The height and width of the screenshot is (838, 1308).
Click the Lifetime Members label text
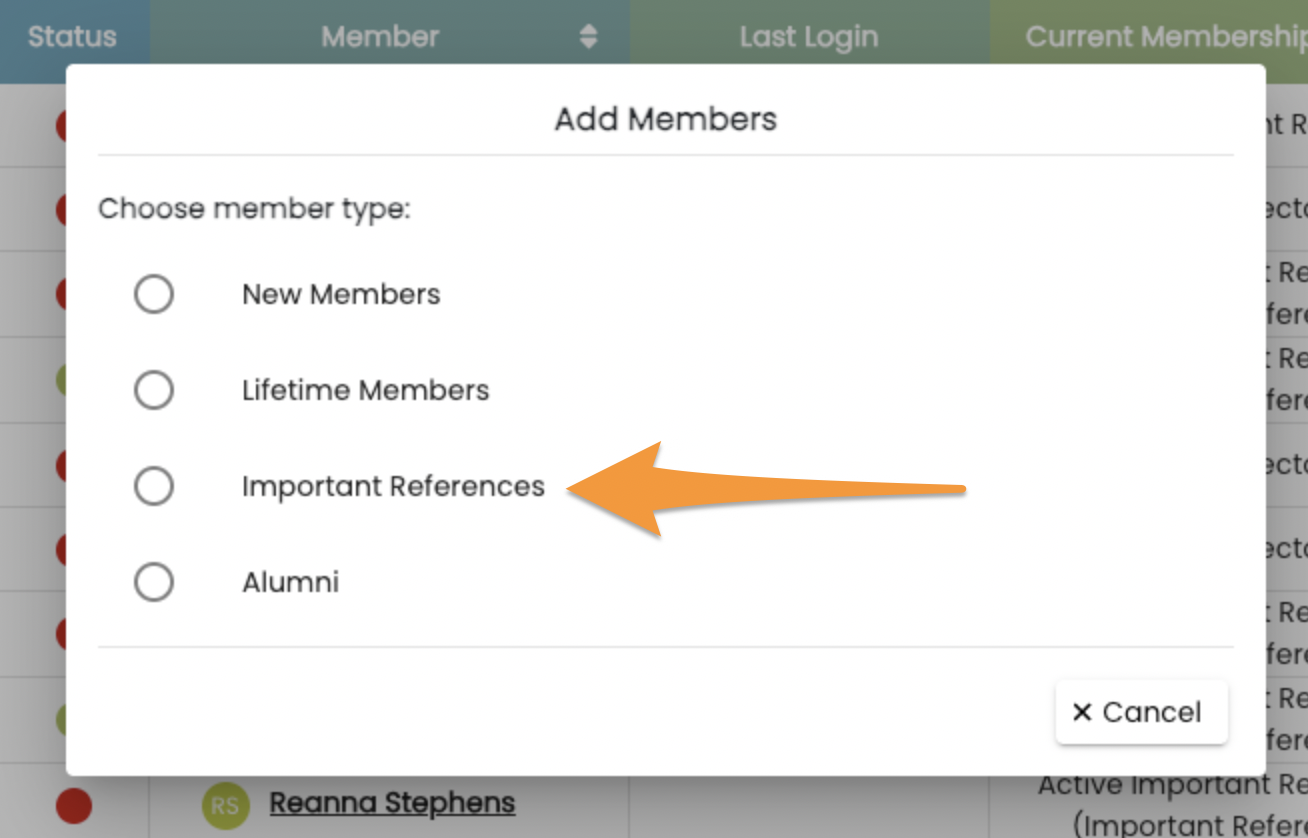pos(366,390)
